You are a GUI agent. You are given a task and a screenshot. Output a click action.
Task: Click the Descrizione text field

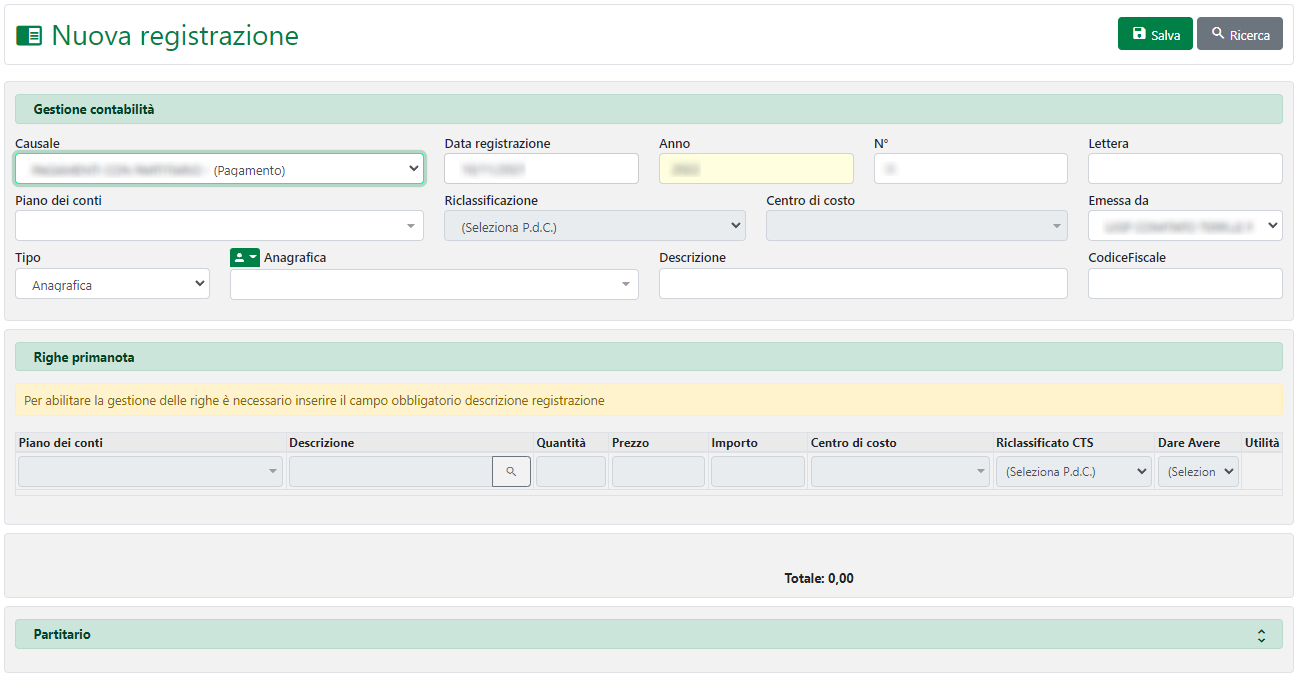click(x=862, y=284)
